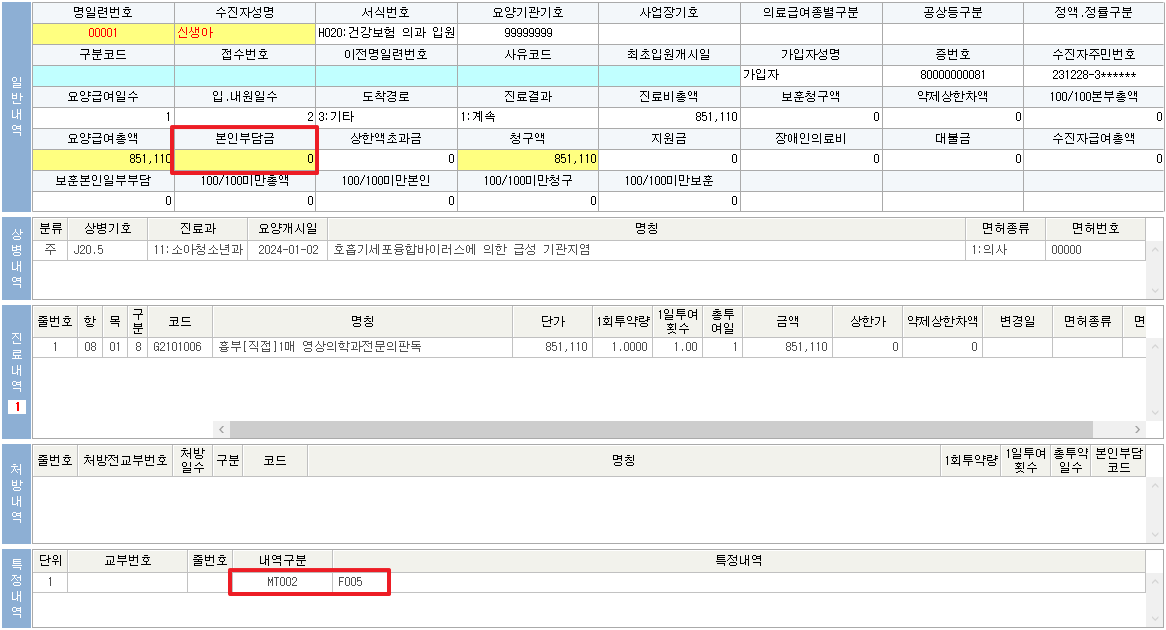Open the 도착경로 field set to 3:기타
This screenshot has height=630, width=1166.
[x=386, y=117]
